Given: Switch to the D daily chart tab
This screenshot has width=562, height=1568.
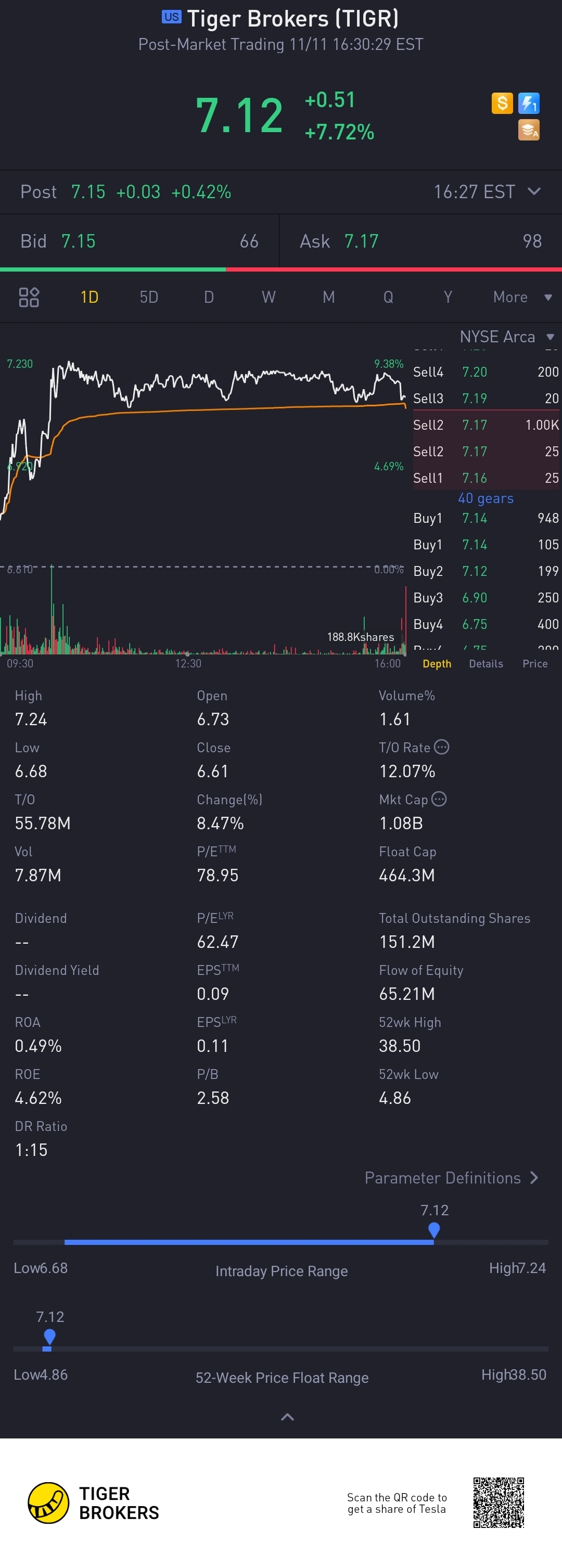Looking at the screenshot, I should click(209, 297).
